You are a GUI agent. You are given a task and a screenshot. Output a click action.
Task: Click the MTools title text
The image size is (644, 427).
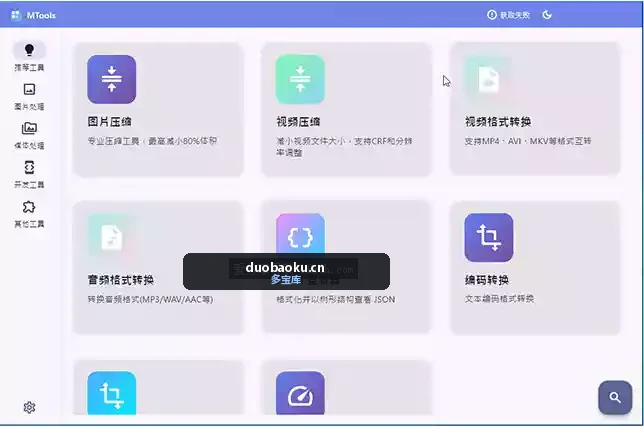pyautogui.click(x=41, y=16)
